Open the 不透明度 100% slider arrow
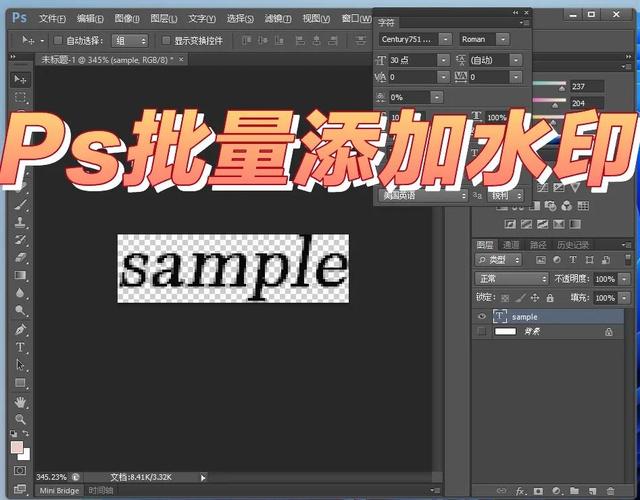The width and height of the screenshot is (640, 500). coord(624,279)
